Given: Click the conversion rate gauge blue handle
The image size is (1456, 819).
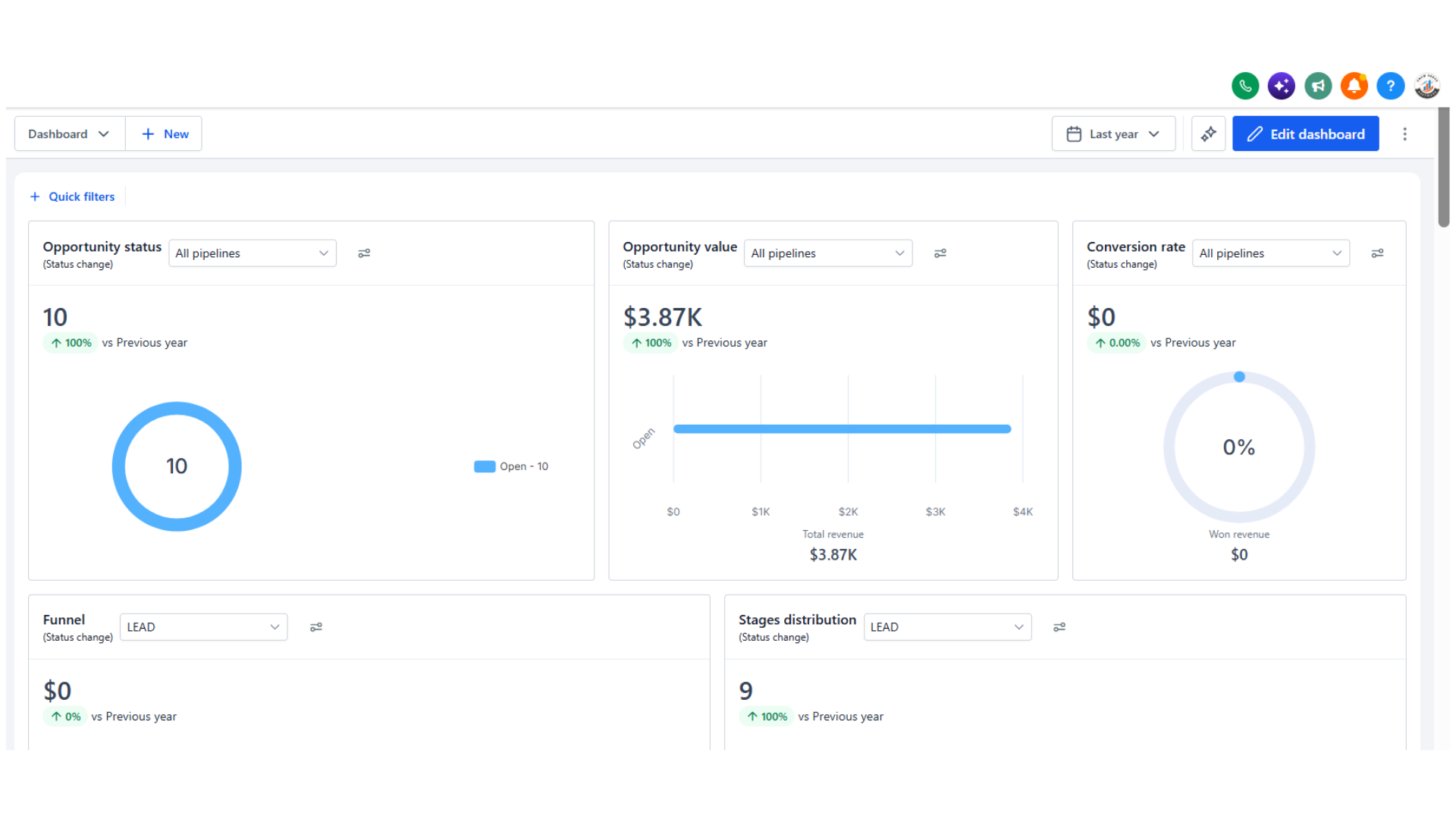Looking at the screenshot, I should 1239,377.
